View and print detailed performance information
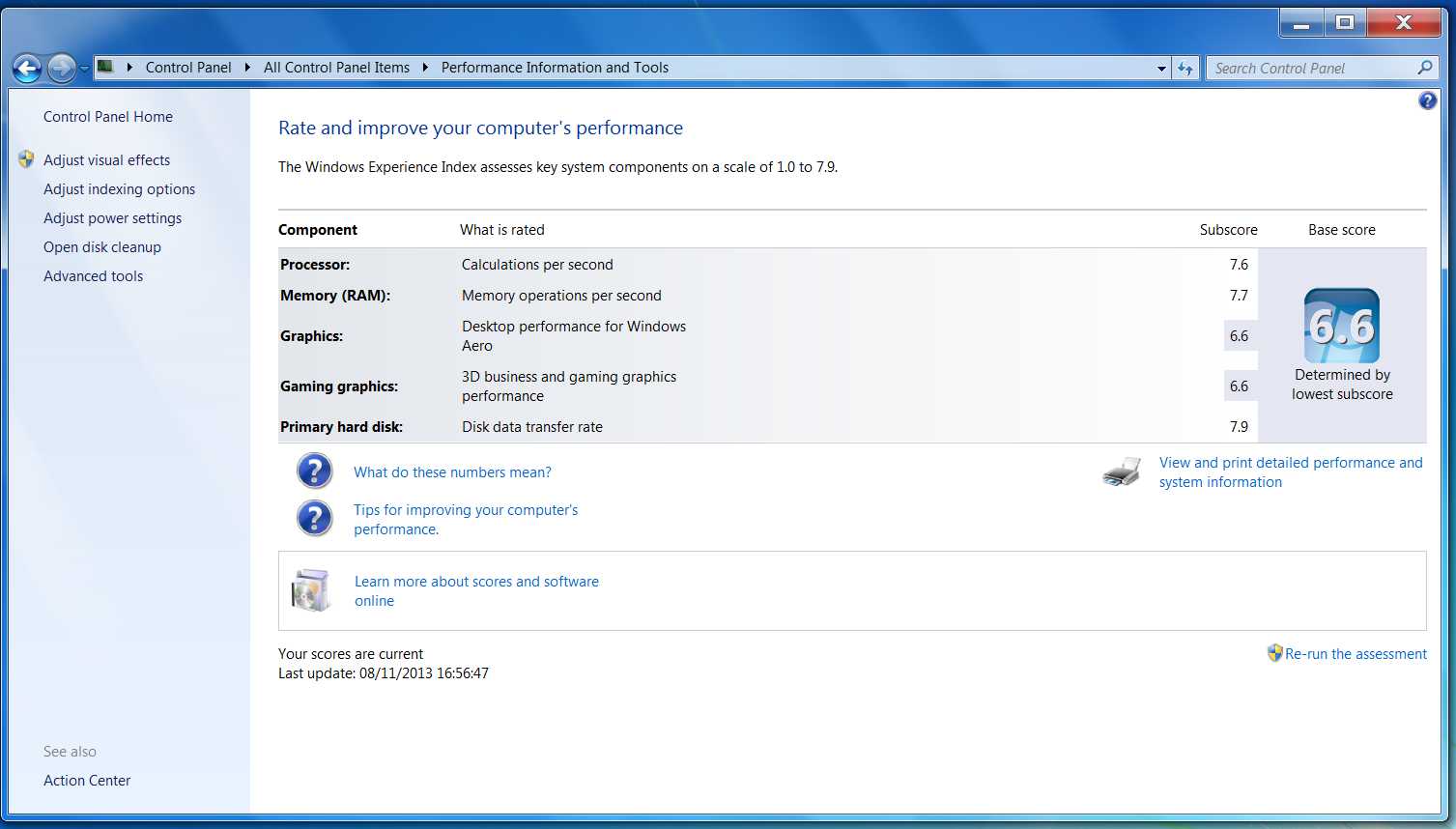 (x=1291, y=472)
